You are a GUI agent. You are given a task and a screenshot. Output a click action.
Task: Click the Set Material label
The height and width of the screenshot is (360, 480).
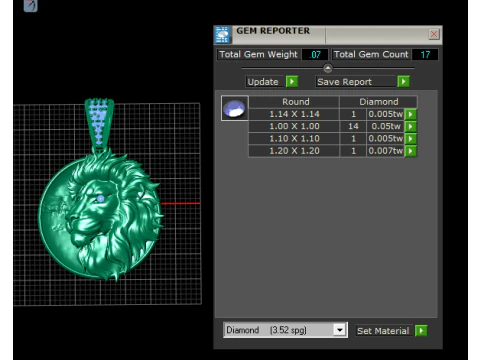(x=383, y=331)
